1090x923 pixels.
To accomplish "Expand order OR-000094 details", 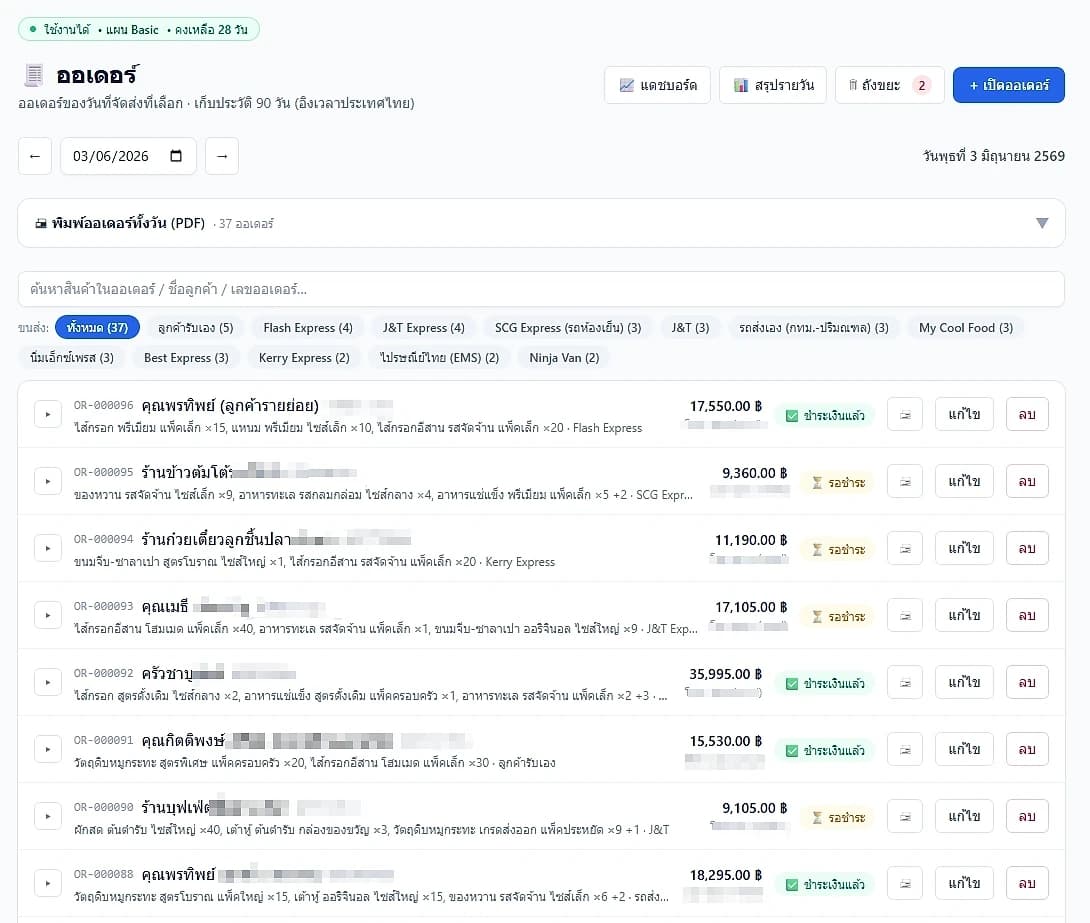I will point(48,548).
